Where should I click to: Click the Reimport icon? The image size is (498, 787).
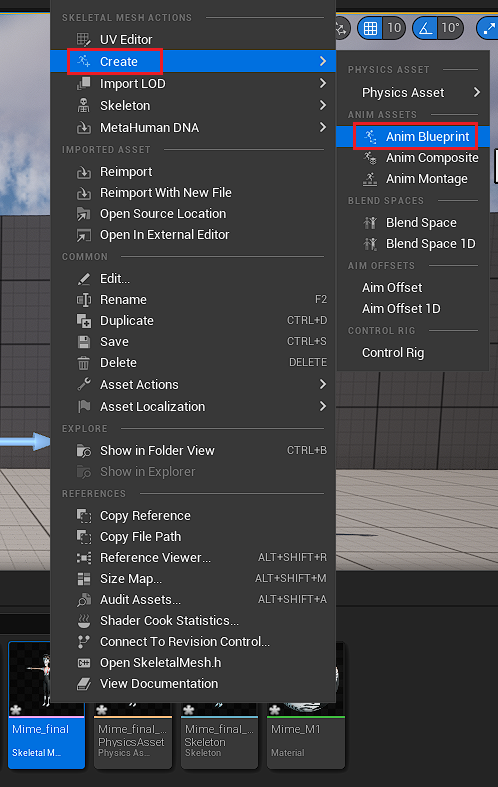pos(83,172)
